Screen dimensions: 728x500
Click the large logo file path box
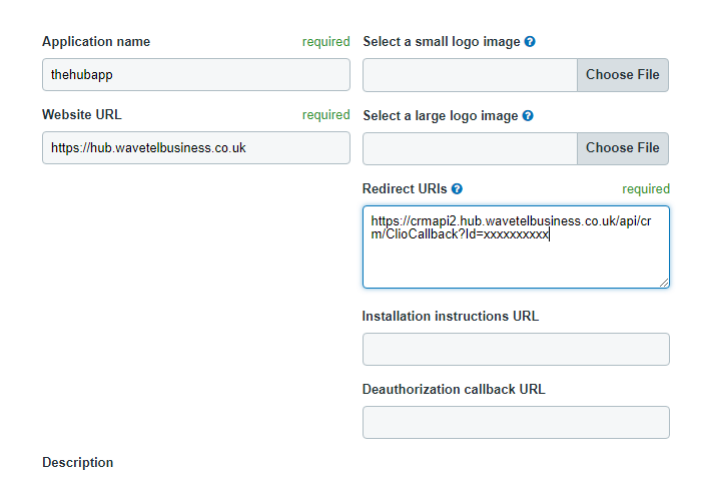coord(470,148)
